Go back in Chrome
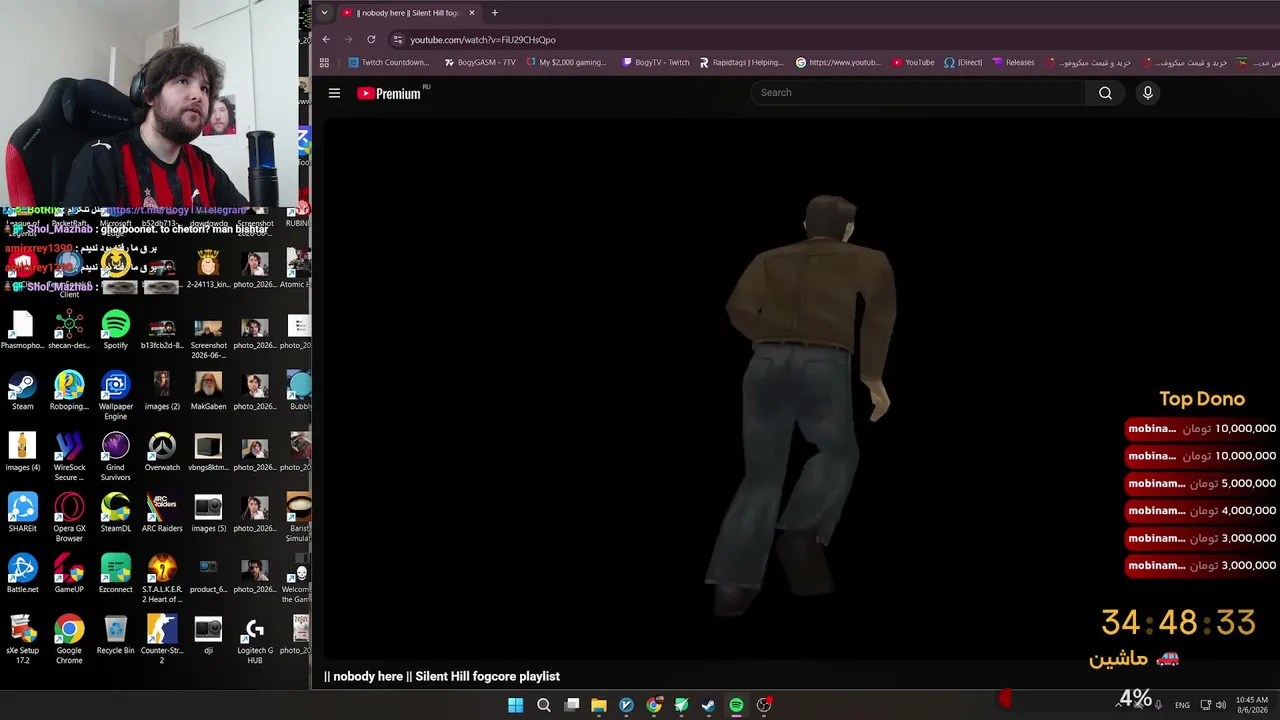This screenshot has height=720, width=1280. pos(326,39)
